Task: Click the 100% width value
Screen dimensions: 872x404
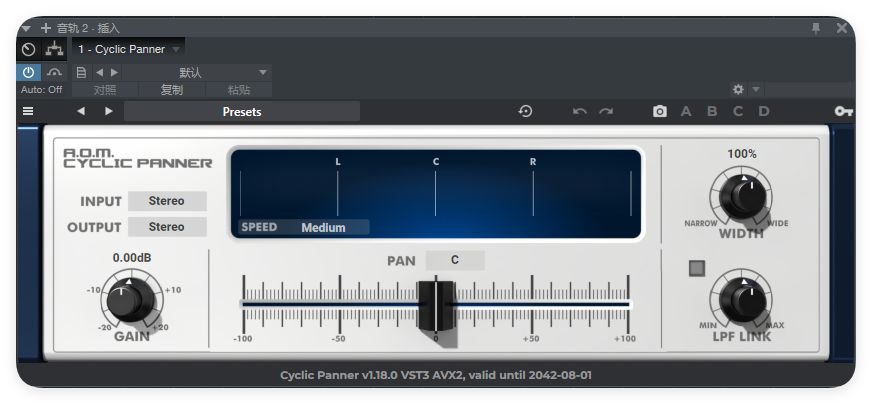Action: pos(742,154)
